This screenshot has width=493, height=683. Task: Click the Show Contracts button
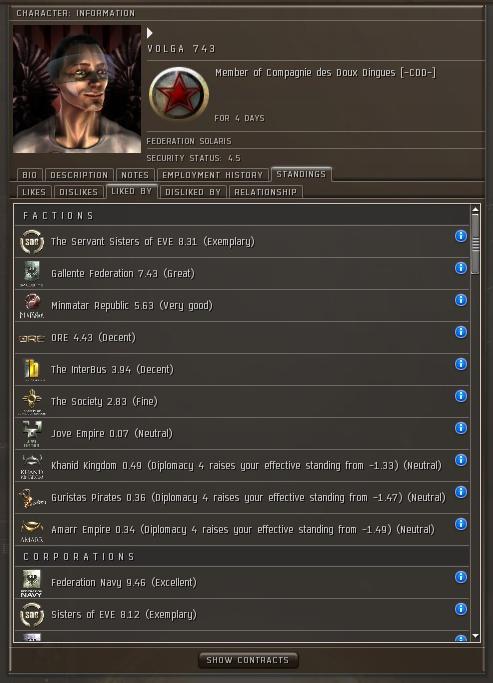click(x=248, y=660)
